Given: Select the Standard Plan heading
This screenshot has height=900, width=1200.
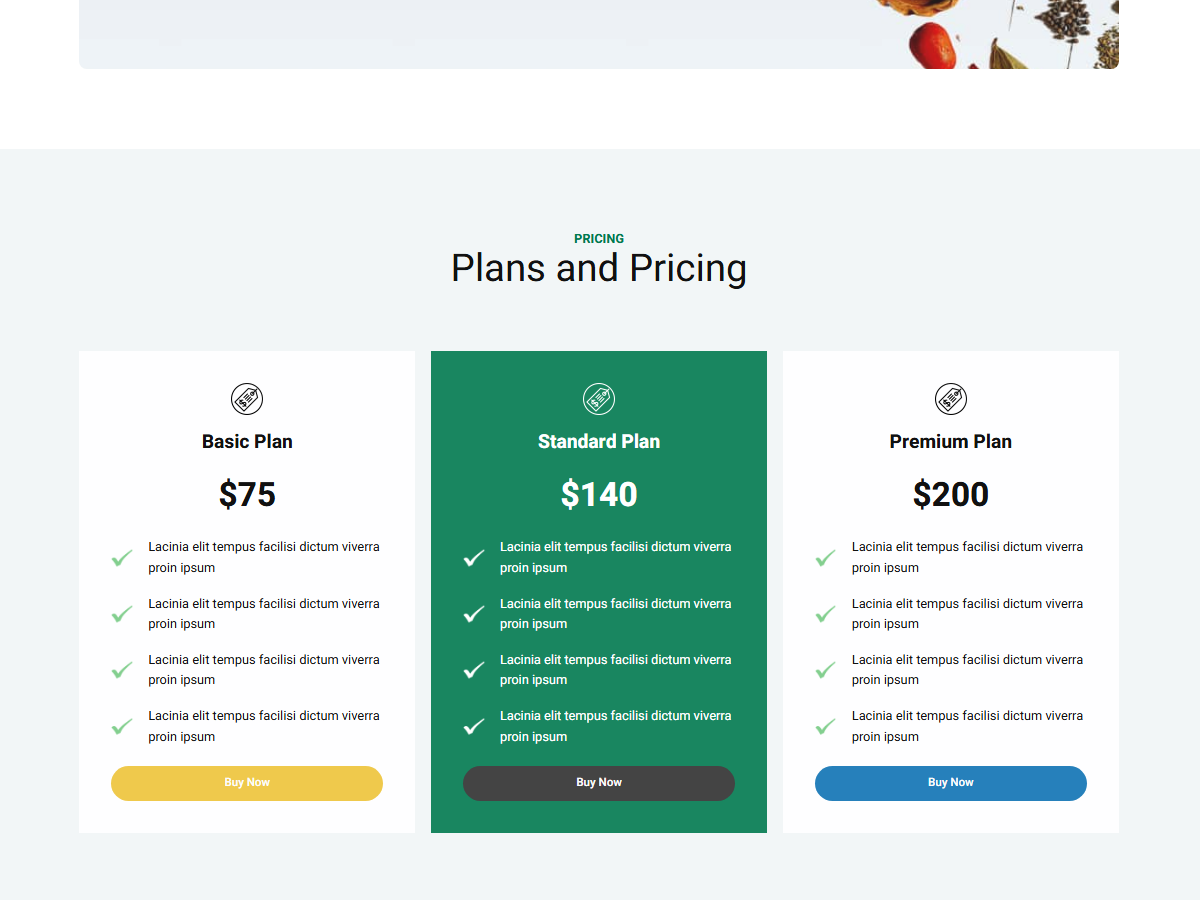Looking at the screenshot, I should [x=599, y=441].
